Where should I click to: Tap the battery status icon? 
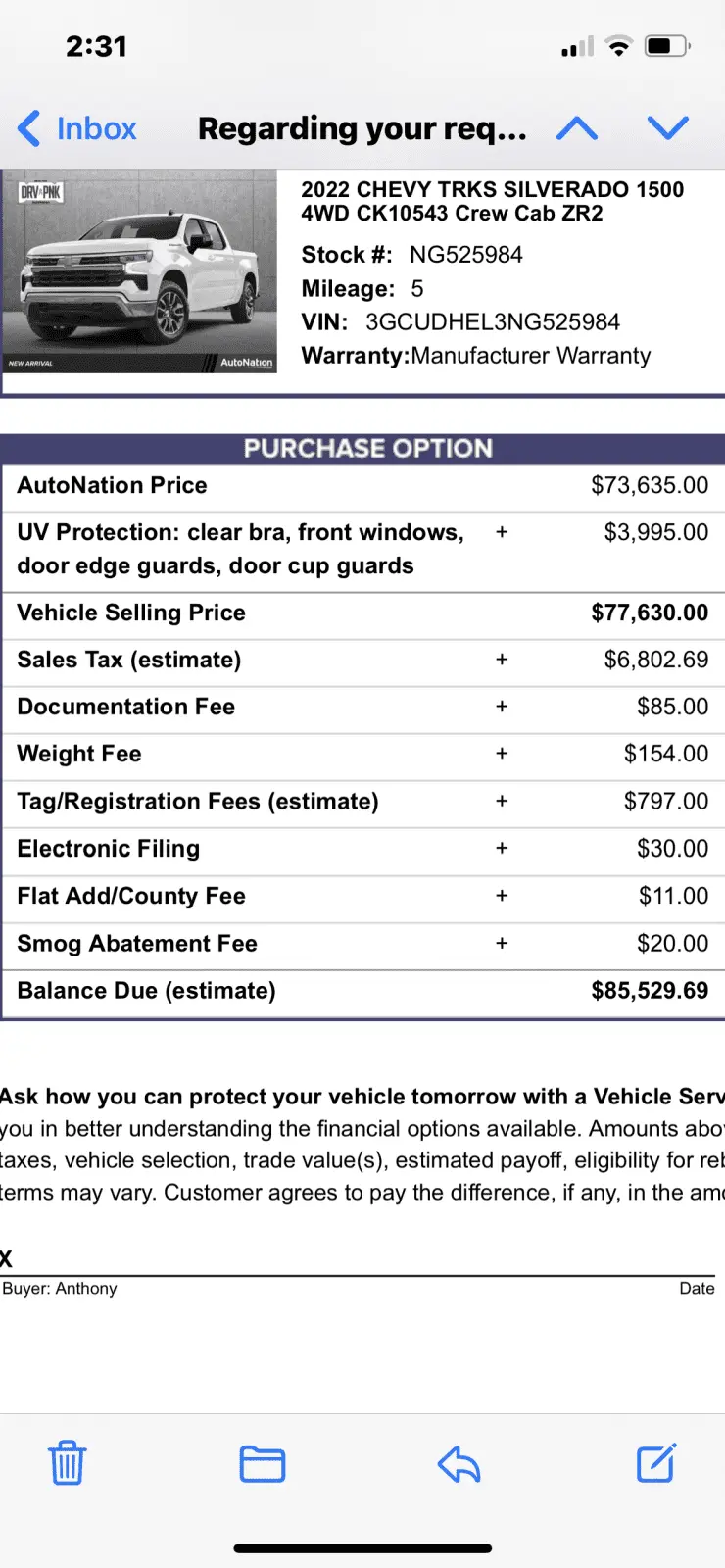coord(668,46)
